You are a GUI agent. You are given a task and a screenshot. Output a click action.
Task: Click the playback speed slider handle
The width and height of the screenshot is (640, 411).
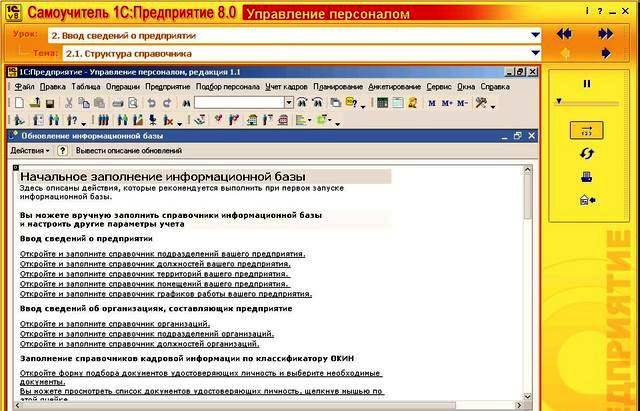[x=559, y=101]
